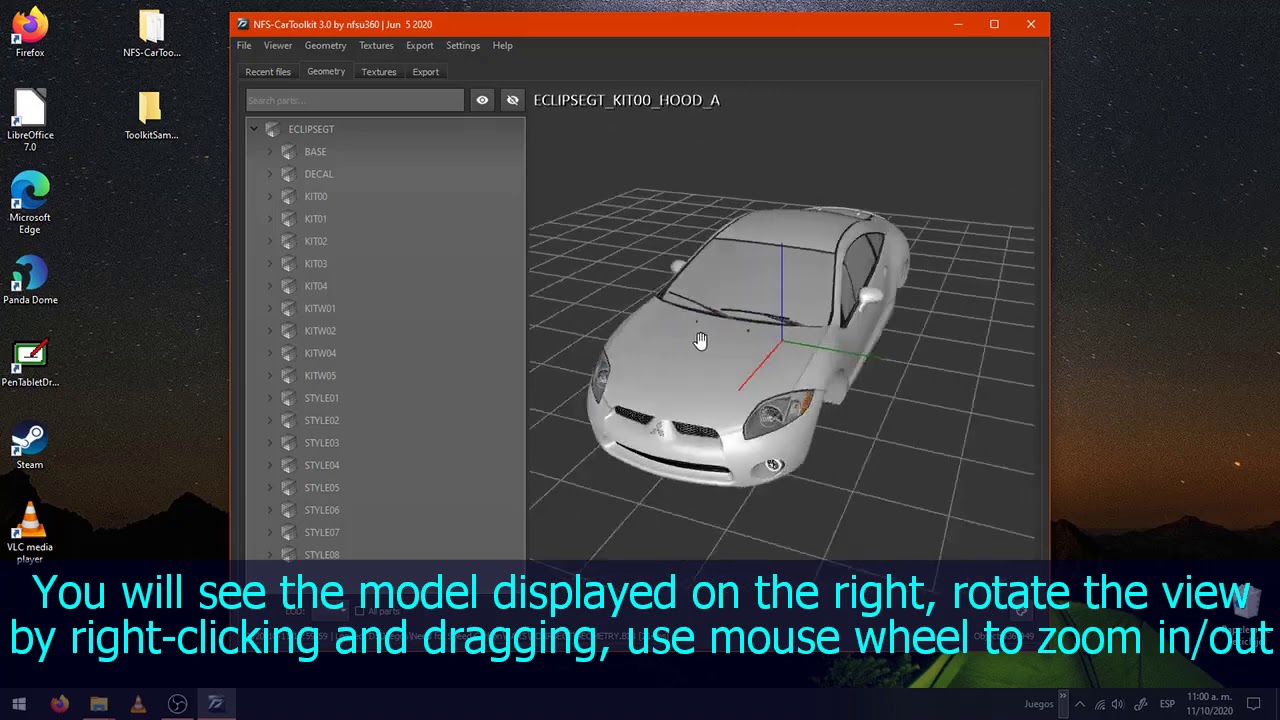Image resolution: width=1280 pixels, height=720 pixels.
Task: Click the KIT02 mesh cube icon
Action: pos(288,241)
